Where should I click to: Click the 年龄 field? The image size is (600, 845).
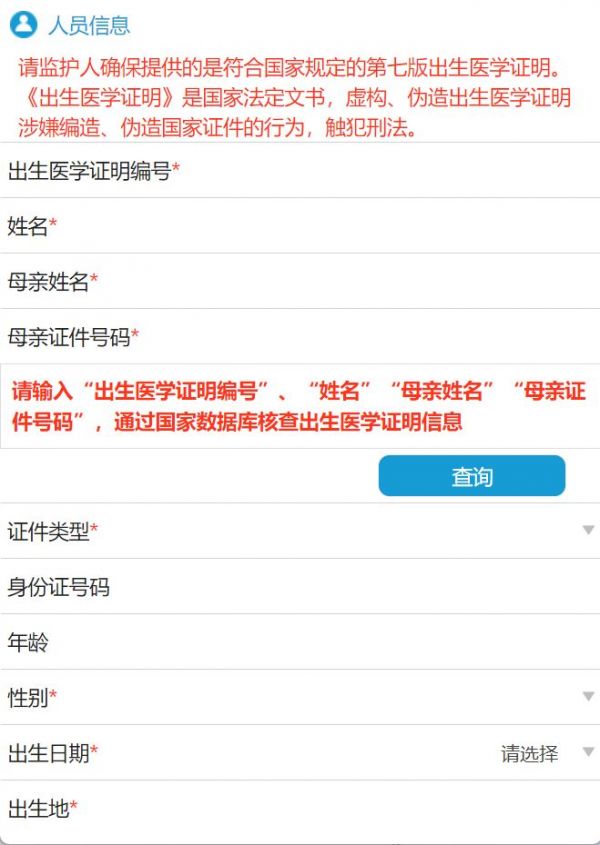pyautogui.click(x=300, y=642)
